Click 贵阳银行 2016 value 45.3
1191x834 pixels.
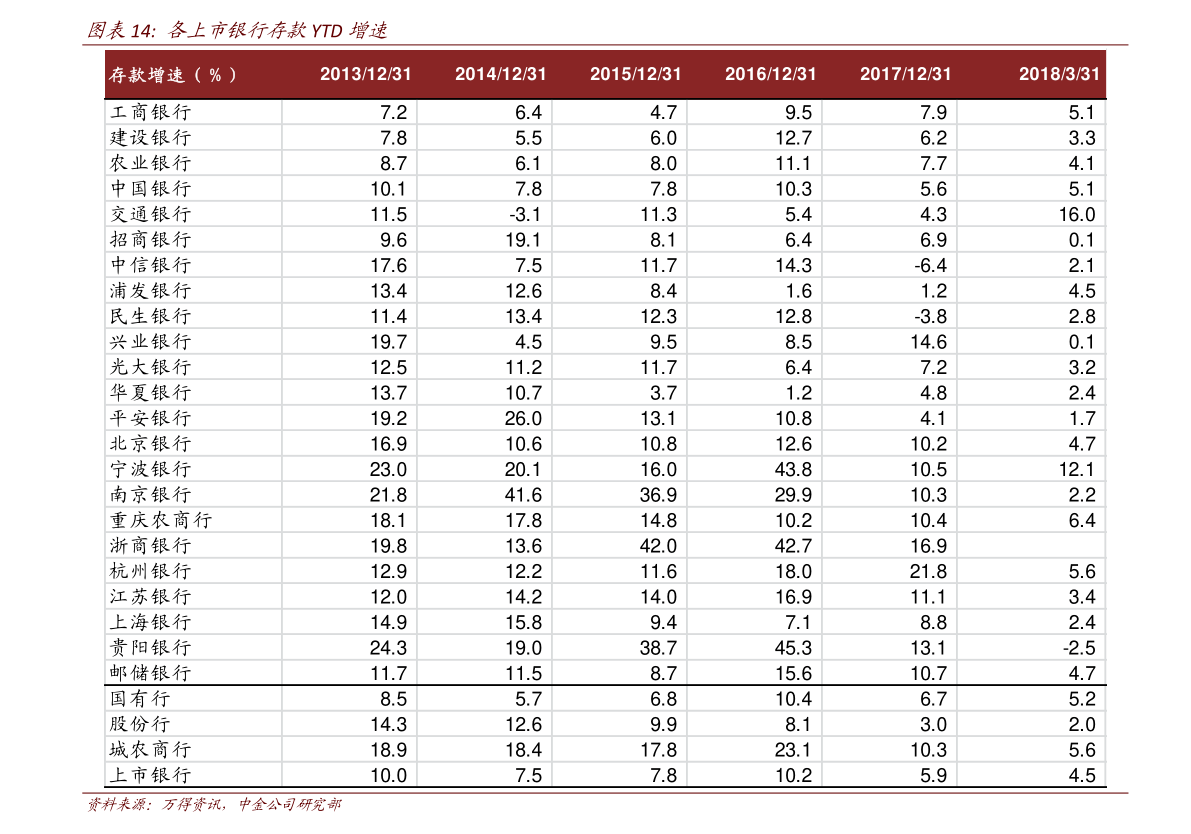click(794, 649)
